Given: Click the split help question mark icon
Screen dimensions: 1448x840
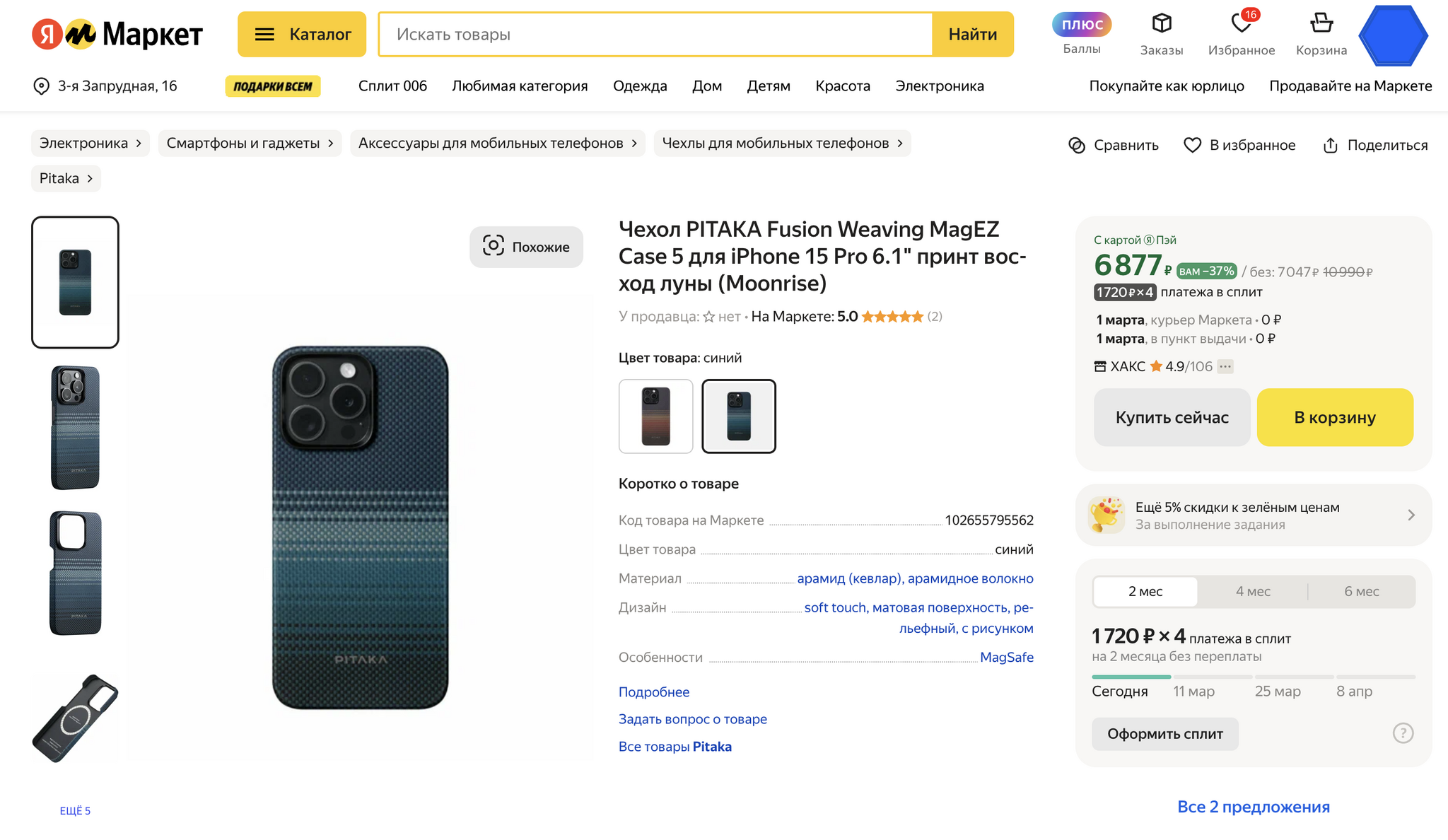Looking at the screenshot, I should coord(1403,733).
